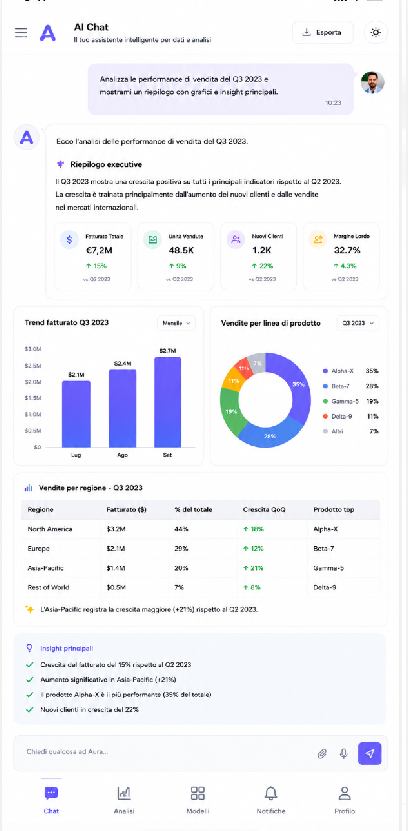This screenshot has height=831, width=409.
Task: Switch to the Analisi tab
Action: point(124,799)
